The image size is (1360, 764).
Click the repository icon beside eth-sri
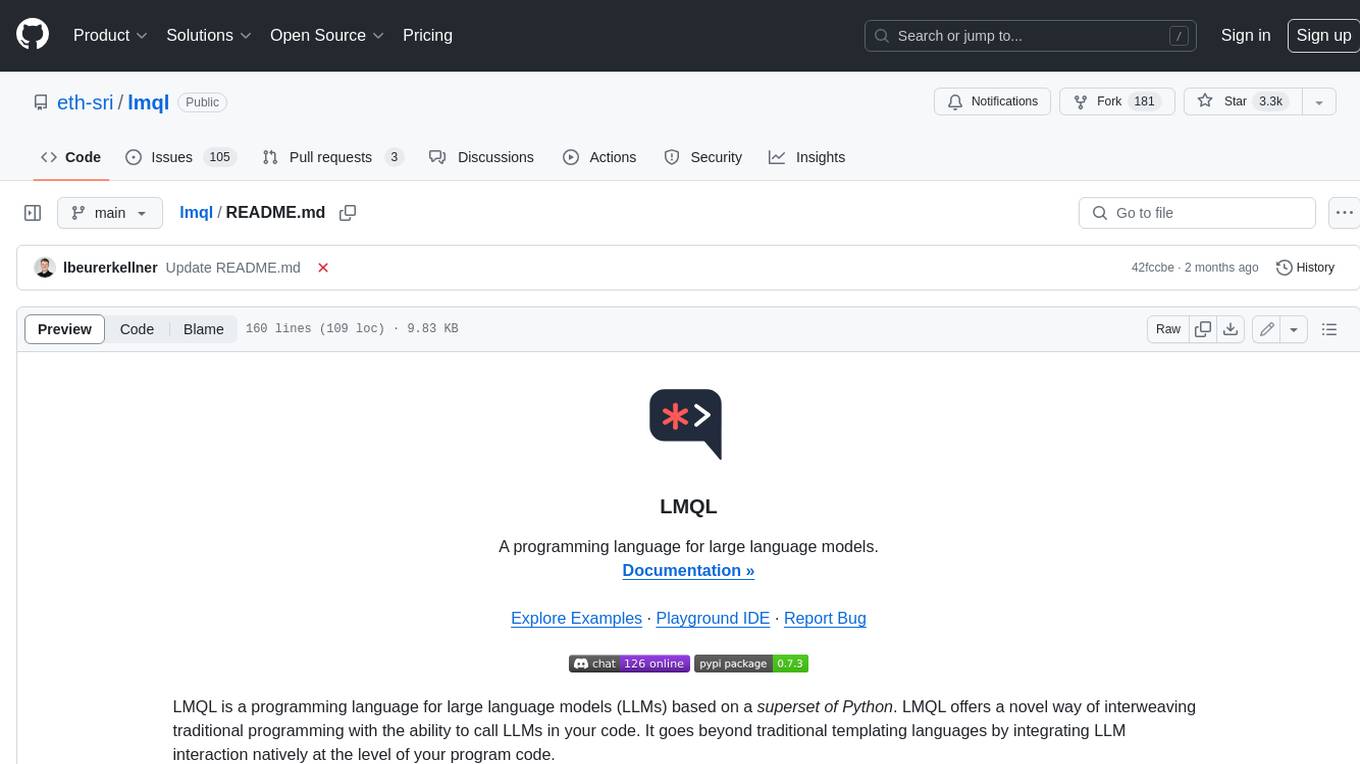41,102
